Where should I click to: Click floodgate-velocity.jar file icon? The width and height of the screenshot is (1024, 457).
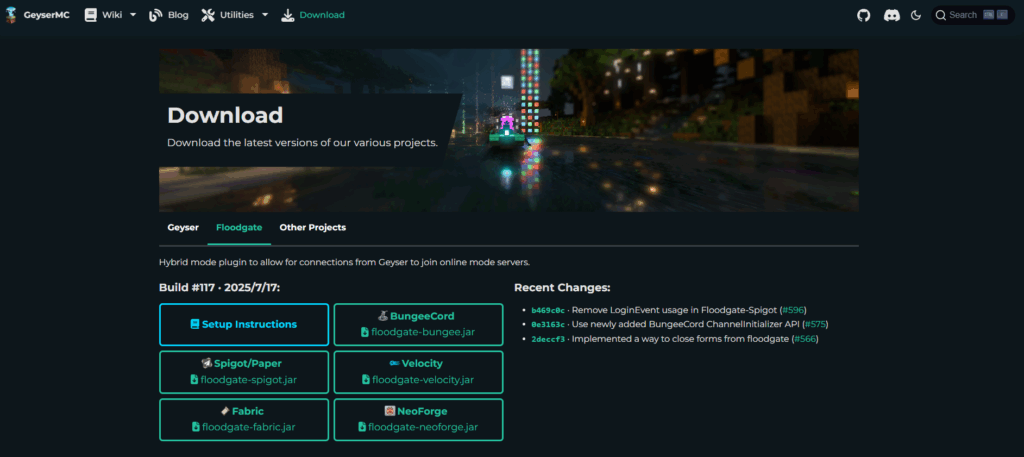[x=366, y=380]
